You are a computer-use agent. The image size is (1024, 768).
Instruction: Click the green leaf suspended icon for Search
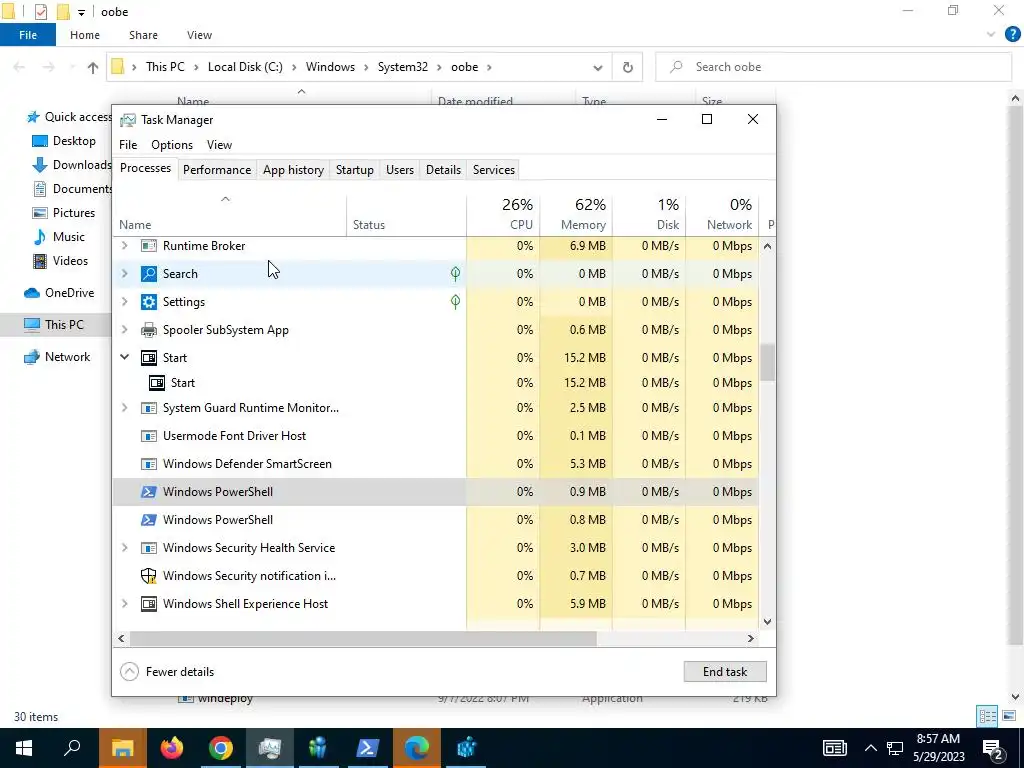tap(455, 274)
